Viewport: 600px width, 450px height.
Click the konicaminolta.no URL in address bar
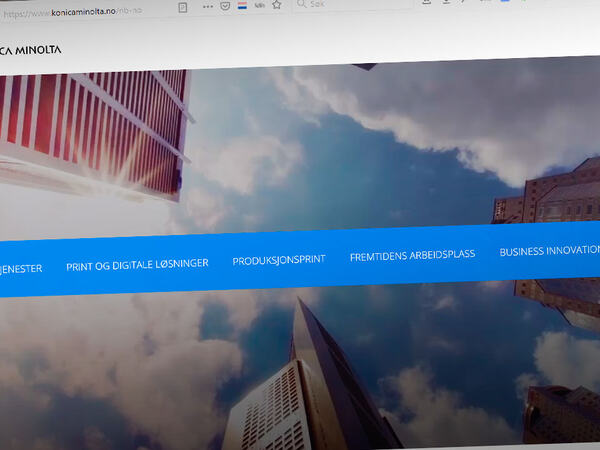point(72,12)
